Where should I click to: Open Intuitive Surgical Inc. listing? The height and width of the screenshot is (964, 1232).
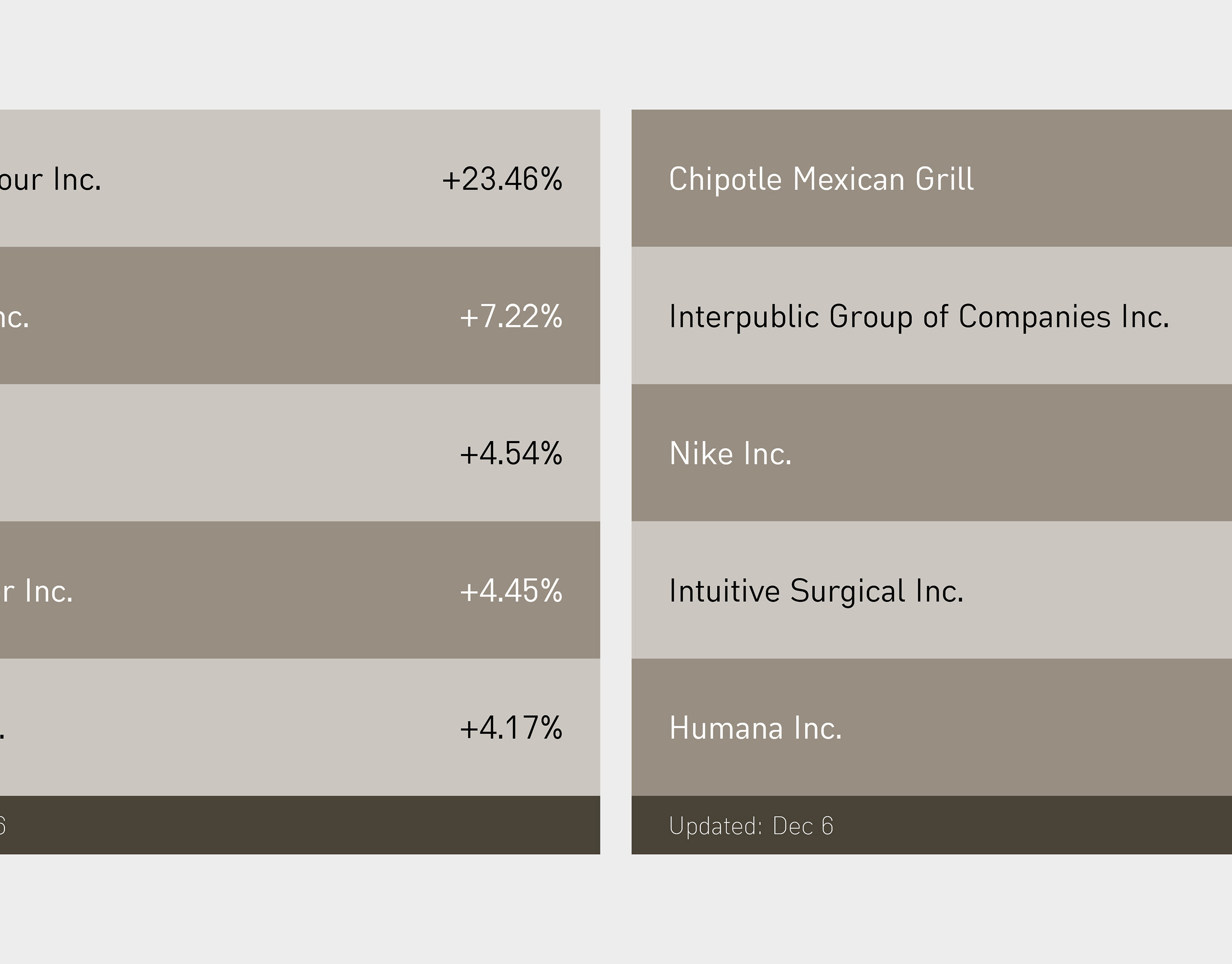click(x=816, y=591)
